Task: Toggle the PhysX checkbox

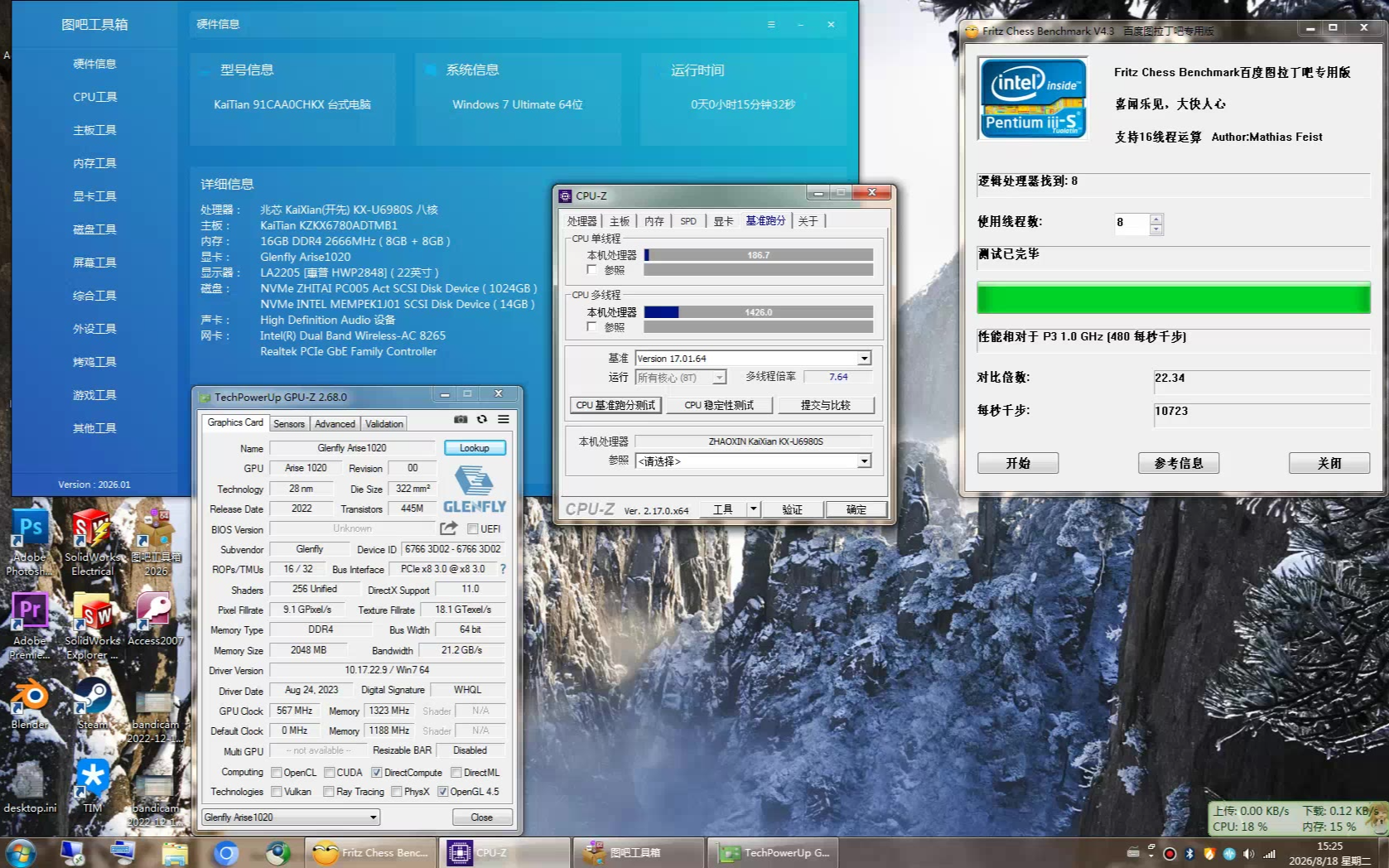Action: pos(397,792)
